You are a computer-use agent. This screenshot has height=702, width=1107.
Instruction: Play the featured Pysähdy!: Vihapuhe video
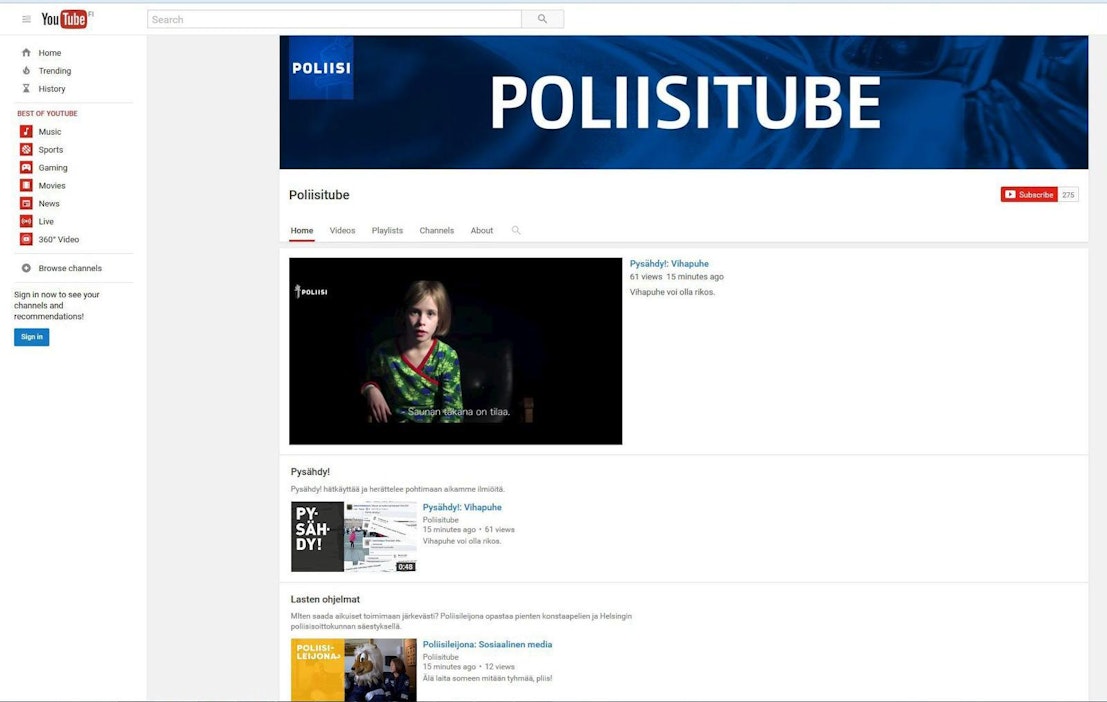[x=455, y=351]
